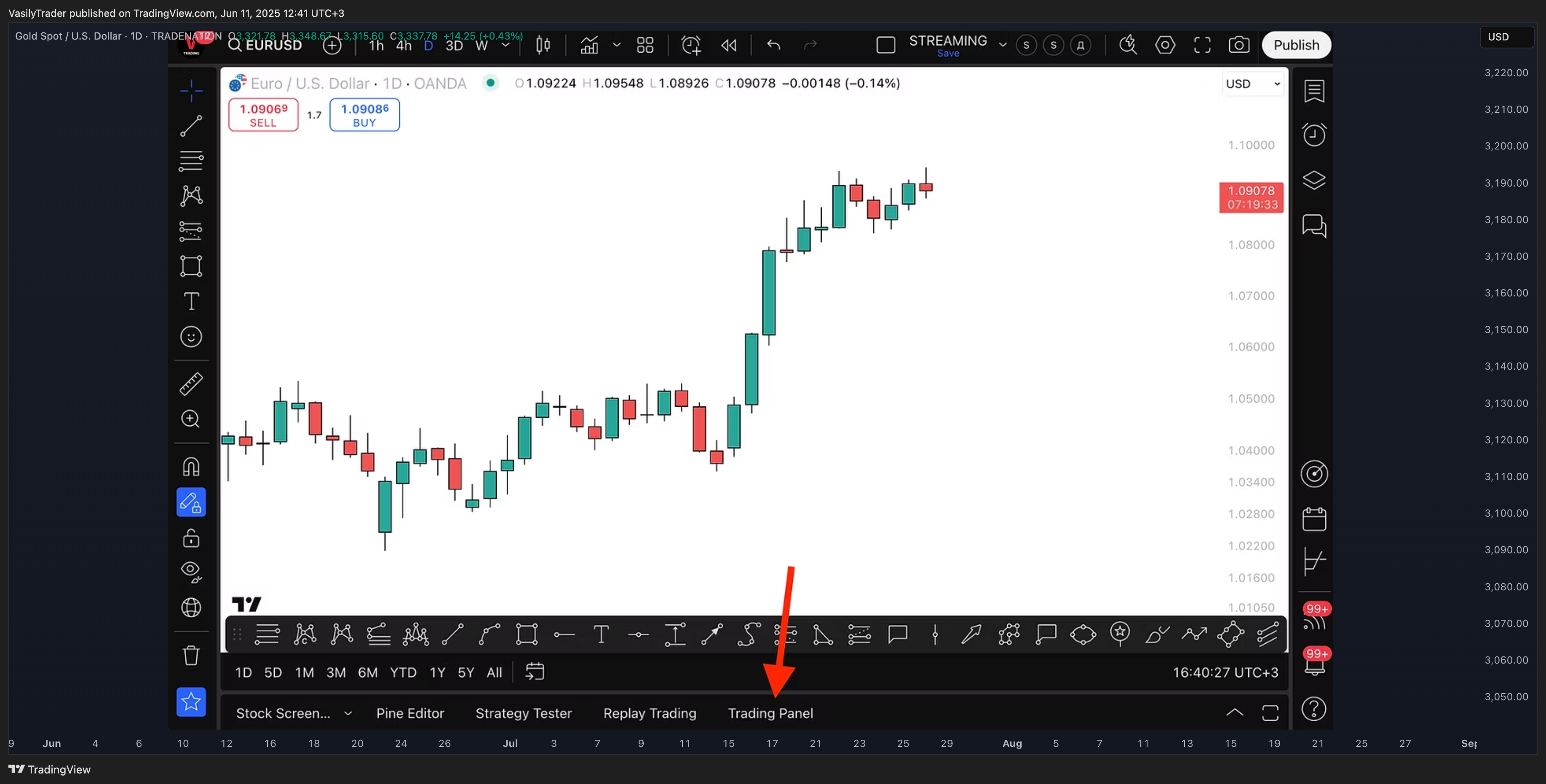Create an alert with the clock-plus icon
This screenshot has height=784, width=1546.
(691, 45)
